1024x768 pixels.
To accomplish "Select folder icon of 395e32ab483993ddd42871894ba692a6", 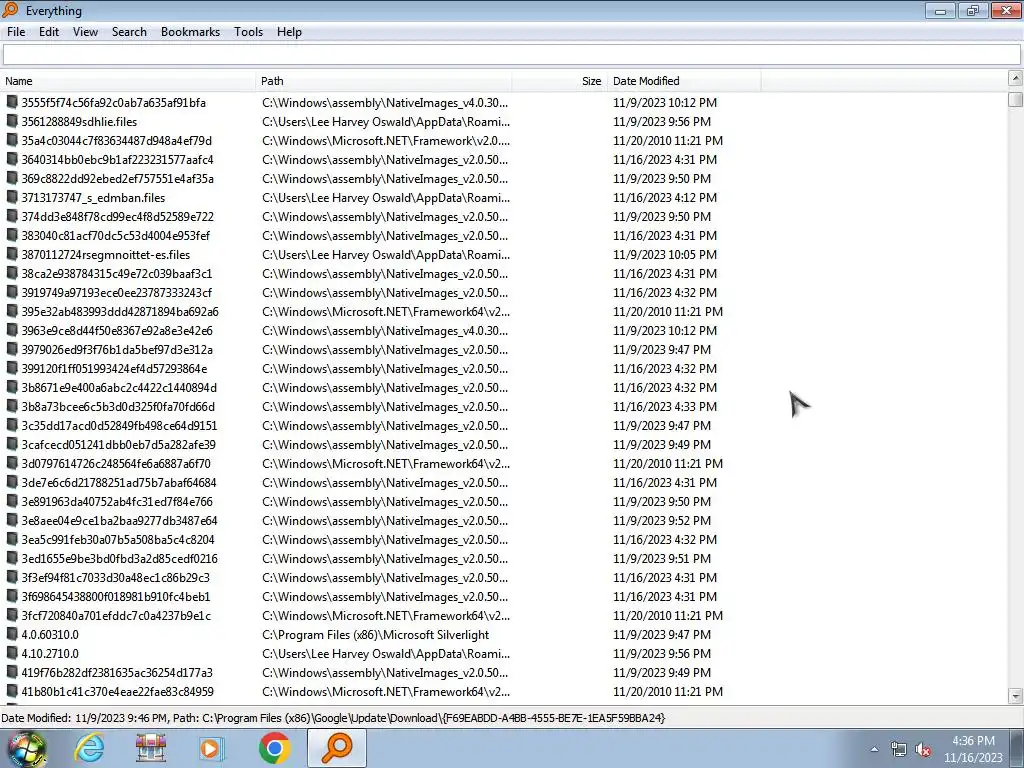I will point(12,311).
